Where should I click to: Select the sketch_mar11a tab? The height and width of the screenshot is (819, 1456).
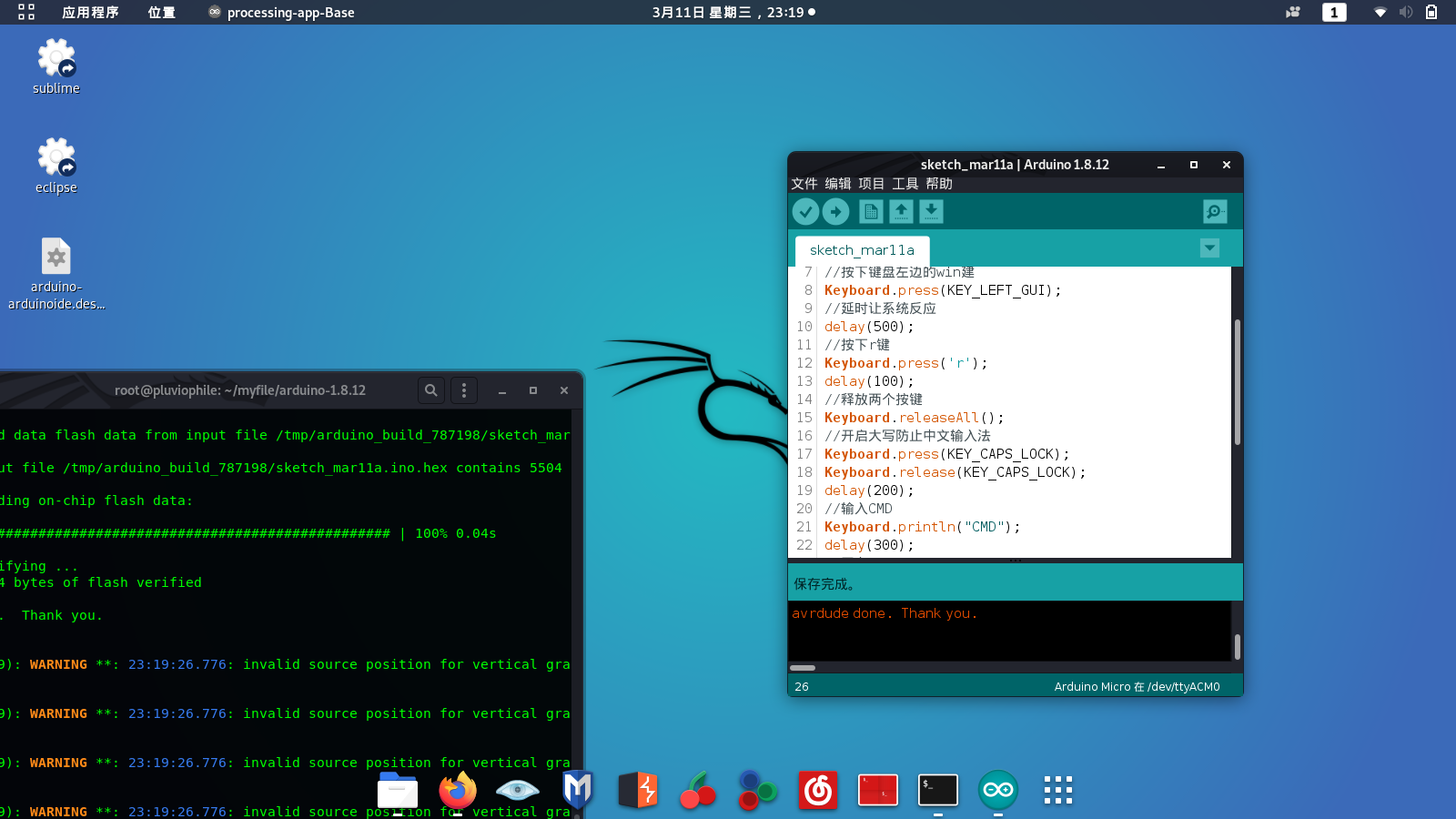click(862, 250)
